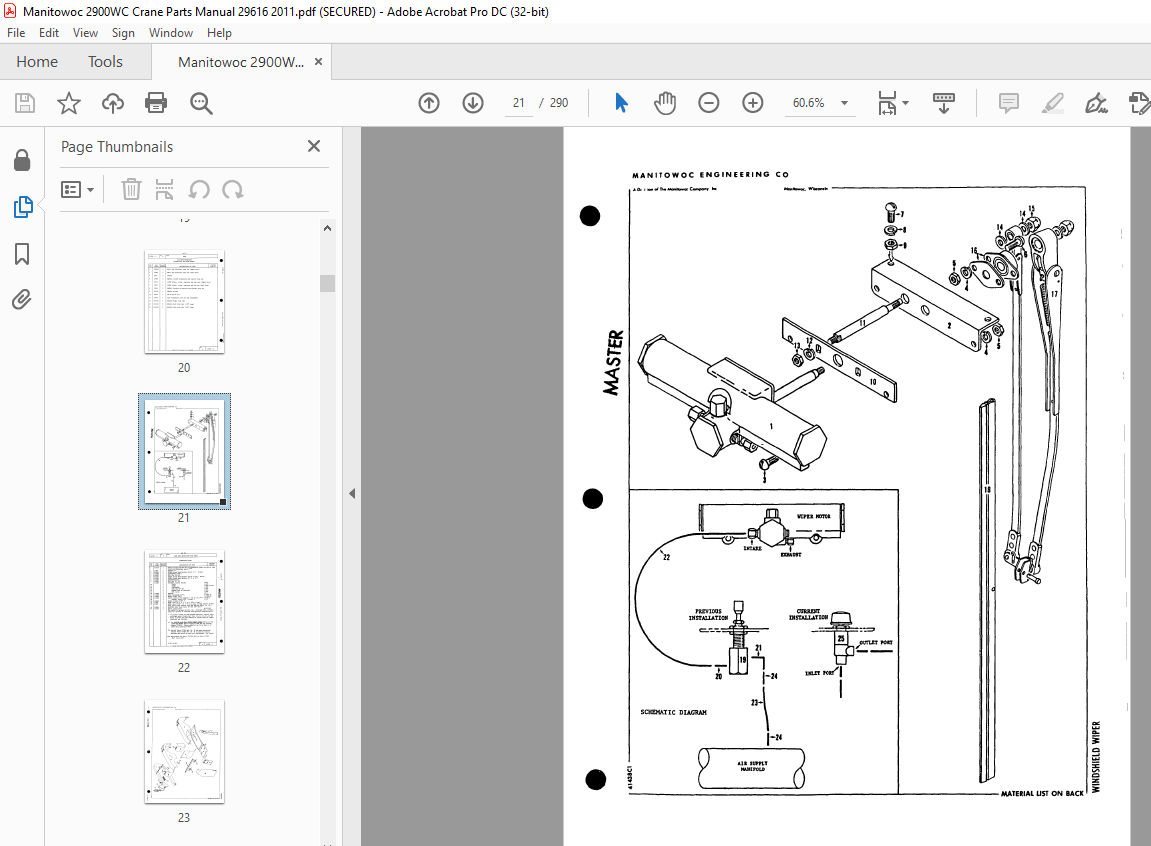Select page 23 thumbnail
Image resolution: width=1151 pixels, height=846 pixels.
coord(184,752)
